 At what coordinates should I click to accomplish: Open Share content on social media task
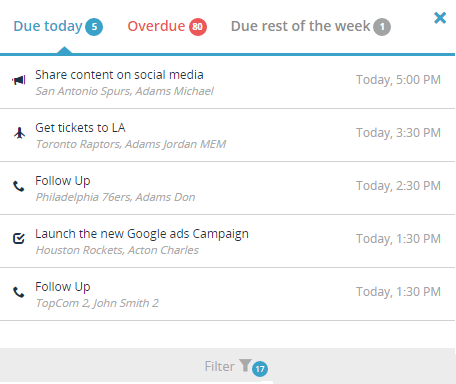(x=119, y=75)
